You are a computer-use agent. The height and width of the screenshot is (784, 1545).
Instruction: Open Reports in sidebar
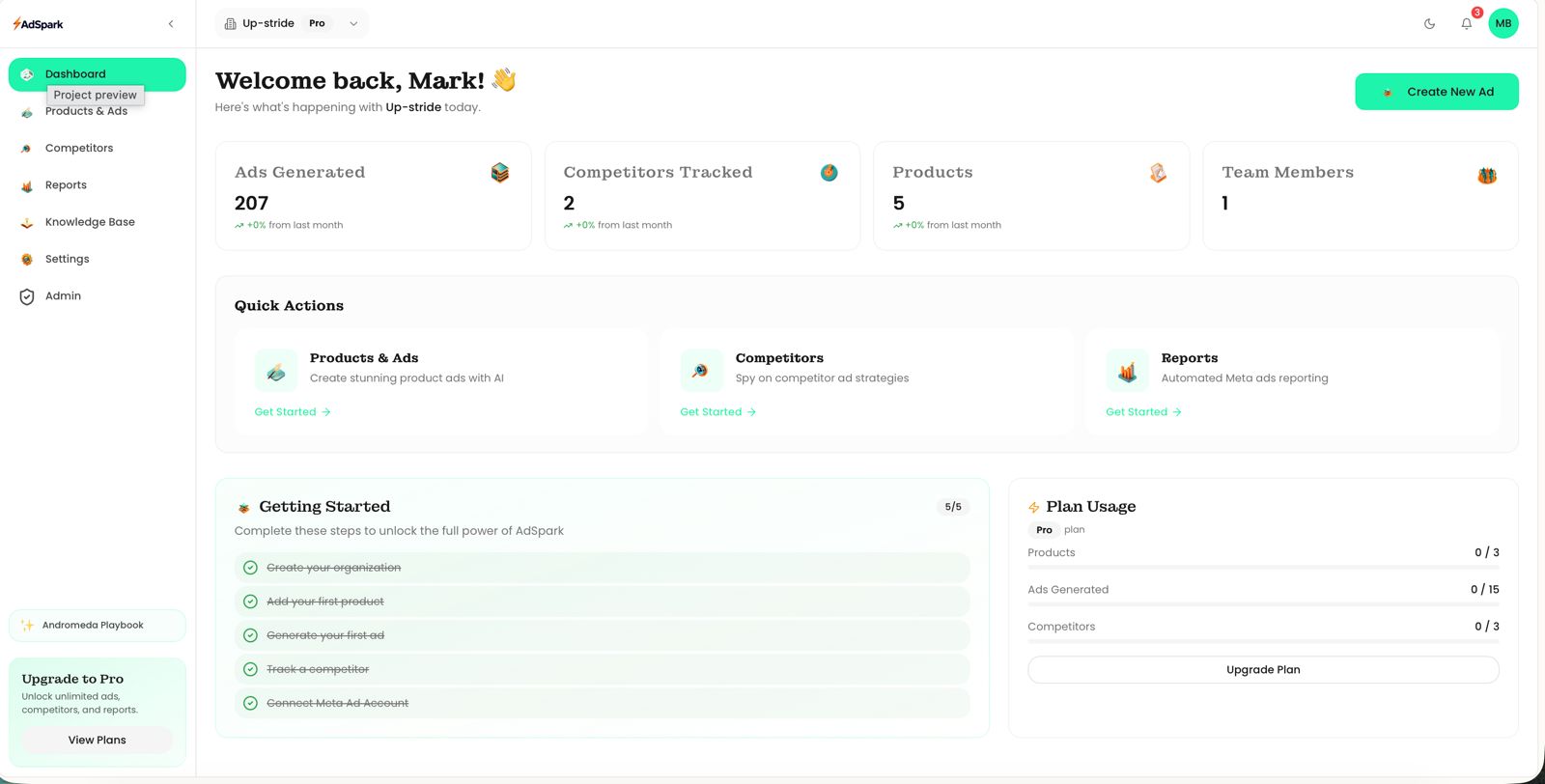pos(97,184)
